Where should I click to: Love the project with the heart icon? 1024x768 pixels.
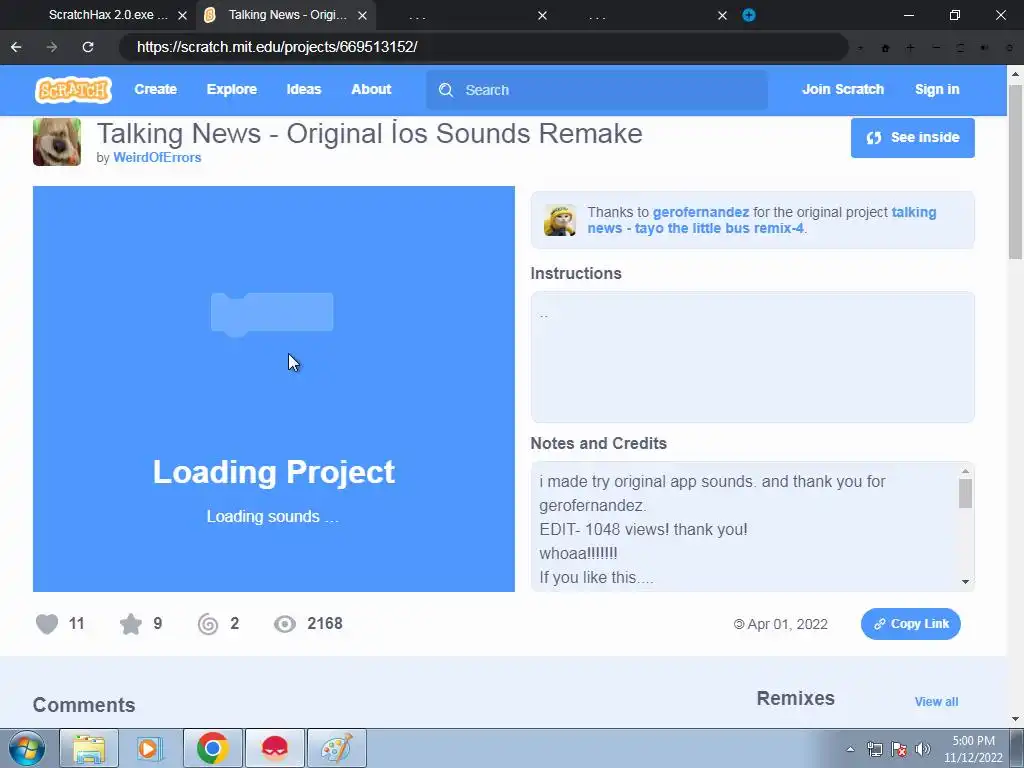tap(47, 624)
